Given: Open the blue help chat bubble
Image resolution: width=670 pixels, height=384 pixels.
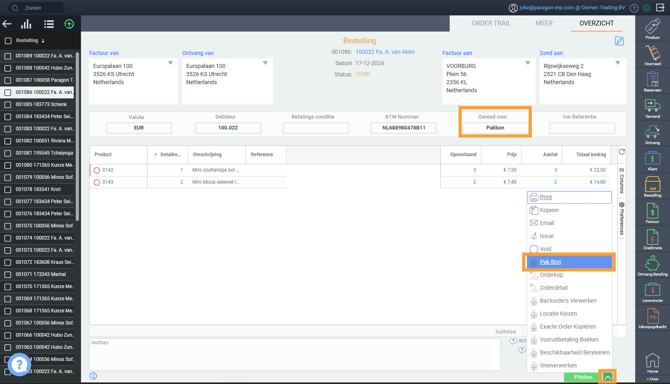Looking at the screenshot, I should tap(19, 364).
